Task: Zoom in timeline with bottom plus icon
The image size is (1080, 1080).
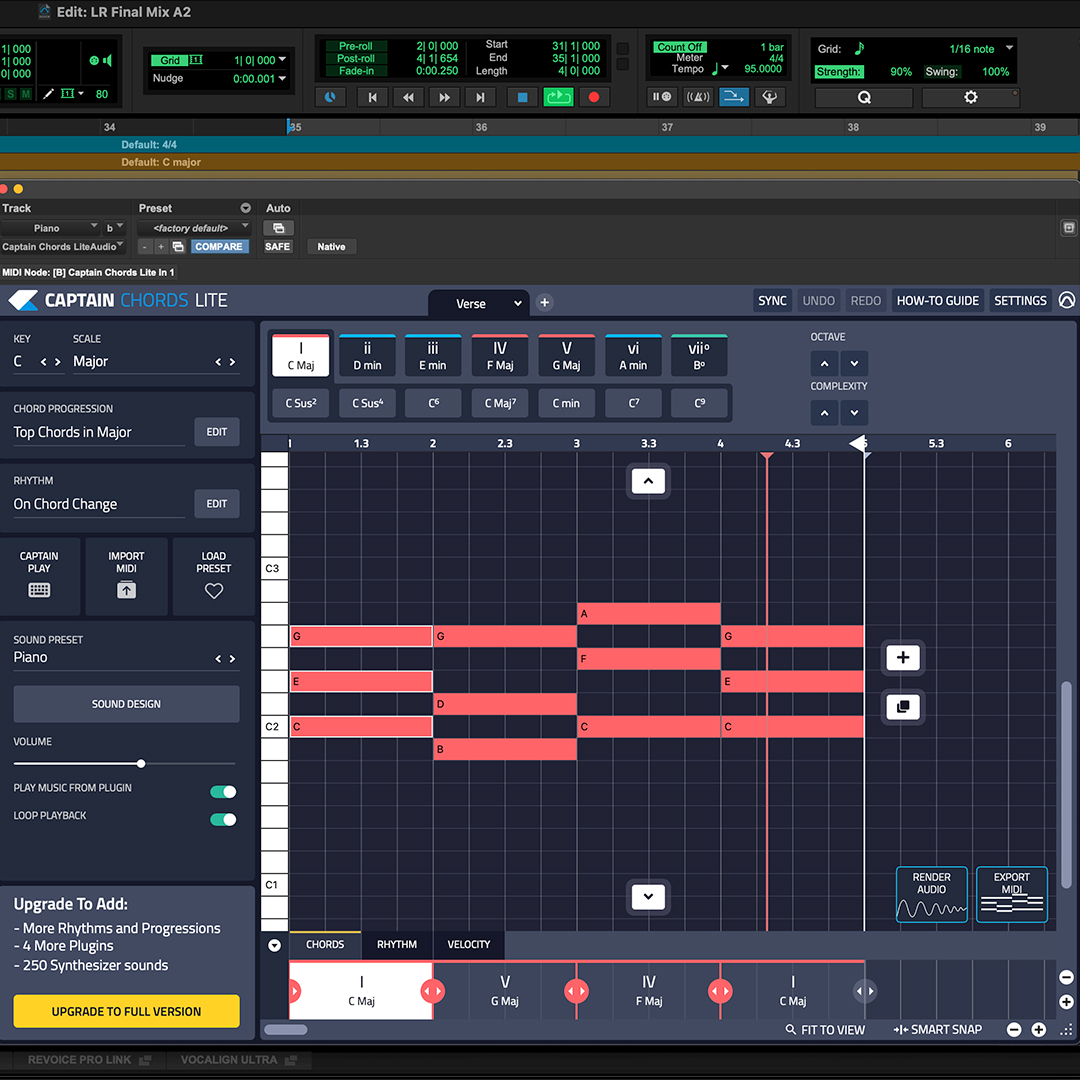Action: (x=1039, y=1030)
